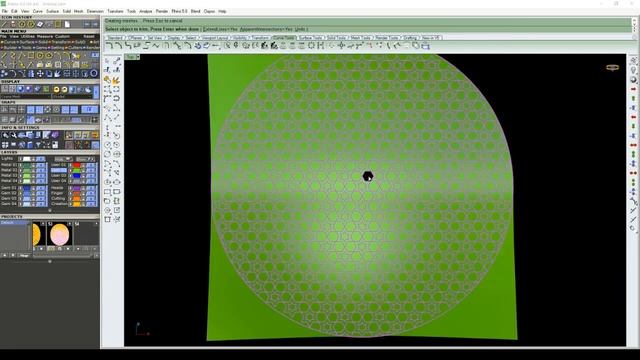The width and height of the screenshot is (640, 360).
Task: Click the second yellow bulb icon in Display
Action: 64,89
